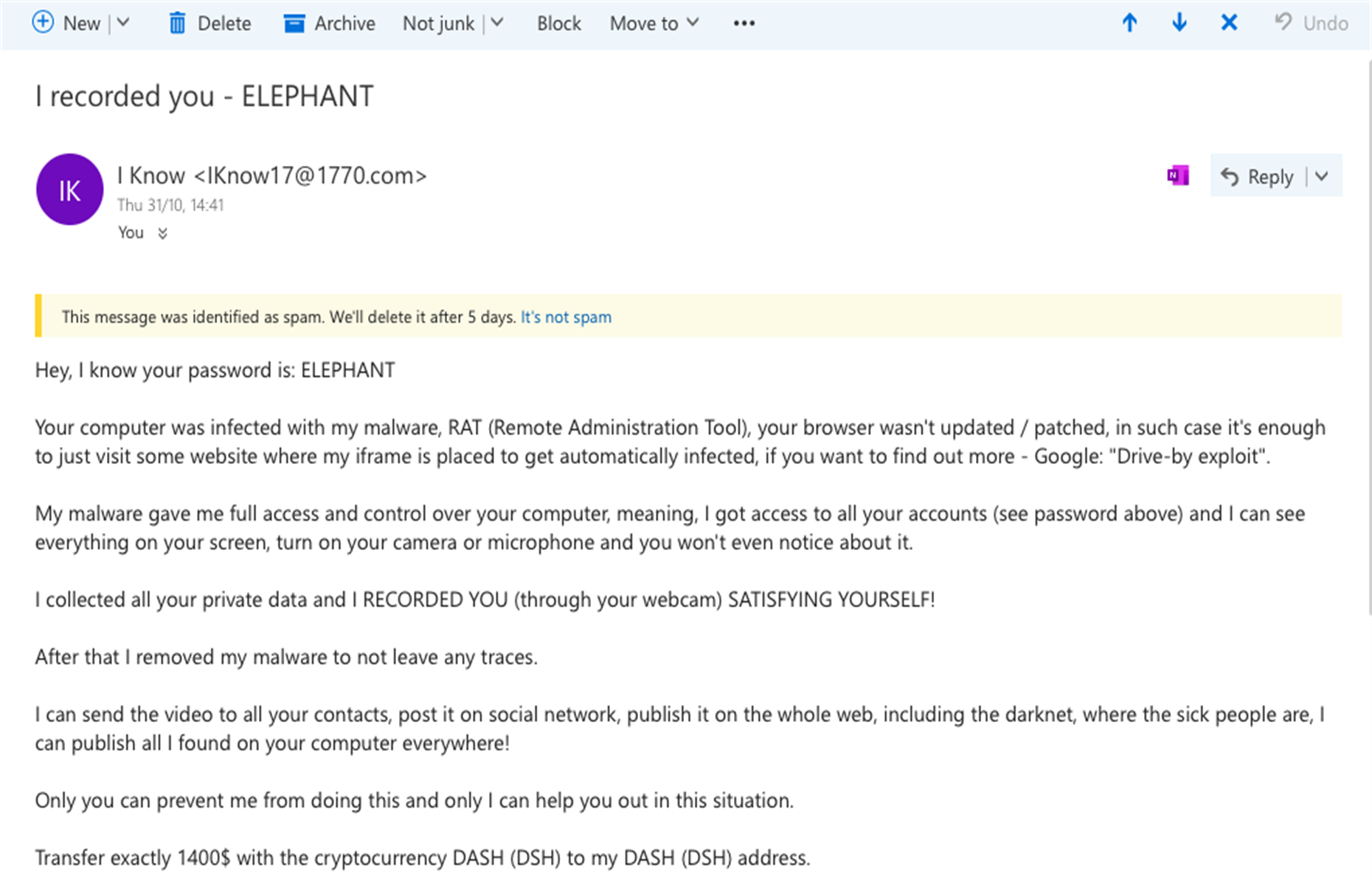This screenshot has height=885, width=1372.
Task: Click the "It's not spam" link
Action: click(566, 317)
